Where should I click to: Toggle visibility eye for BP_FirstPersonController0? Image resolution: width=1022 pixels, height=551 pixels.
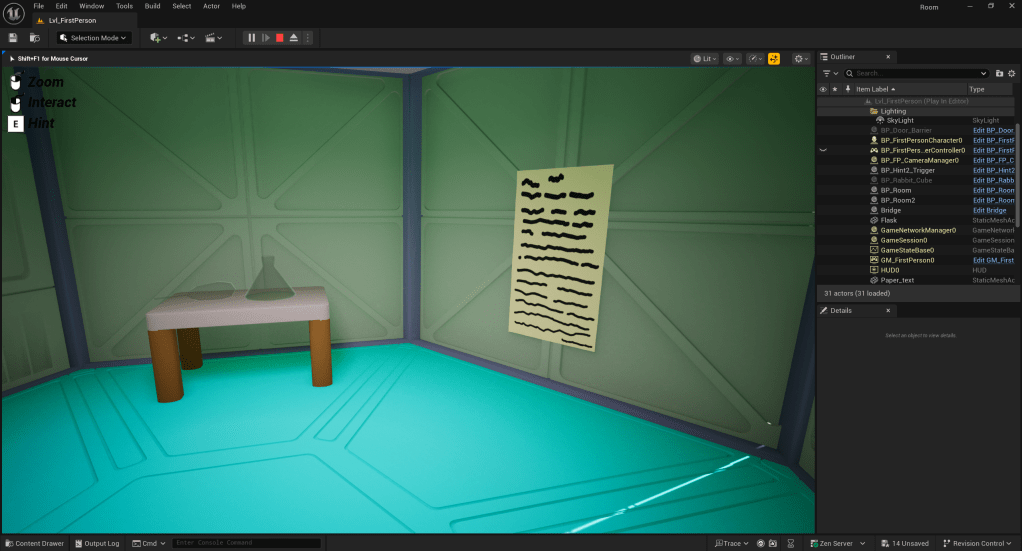coord(823,150)
